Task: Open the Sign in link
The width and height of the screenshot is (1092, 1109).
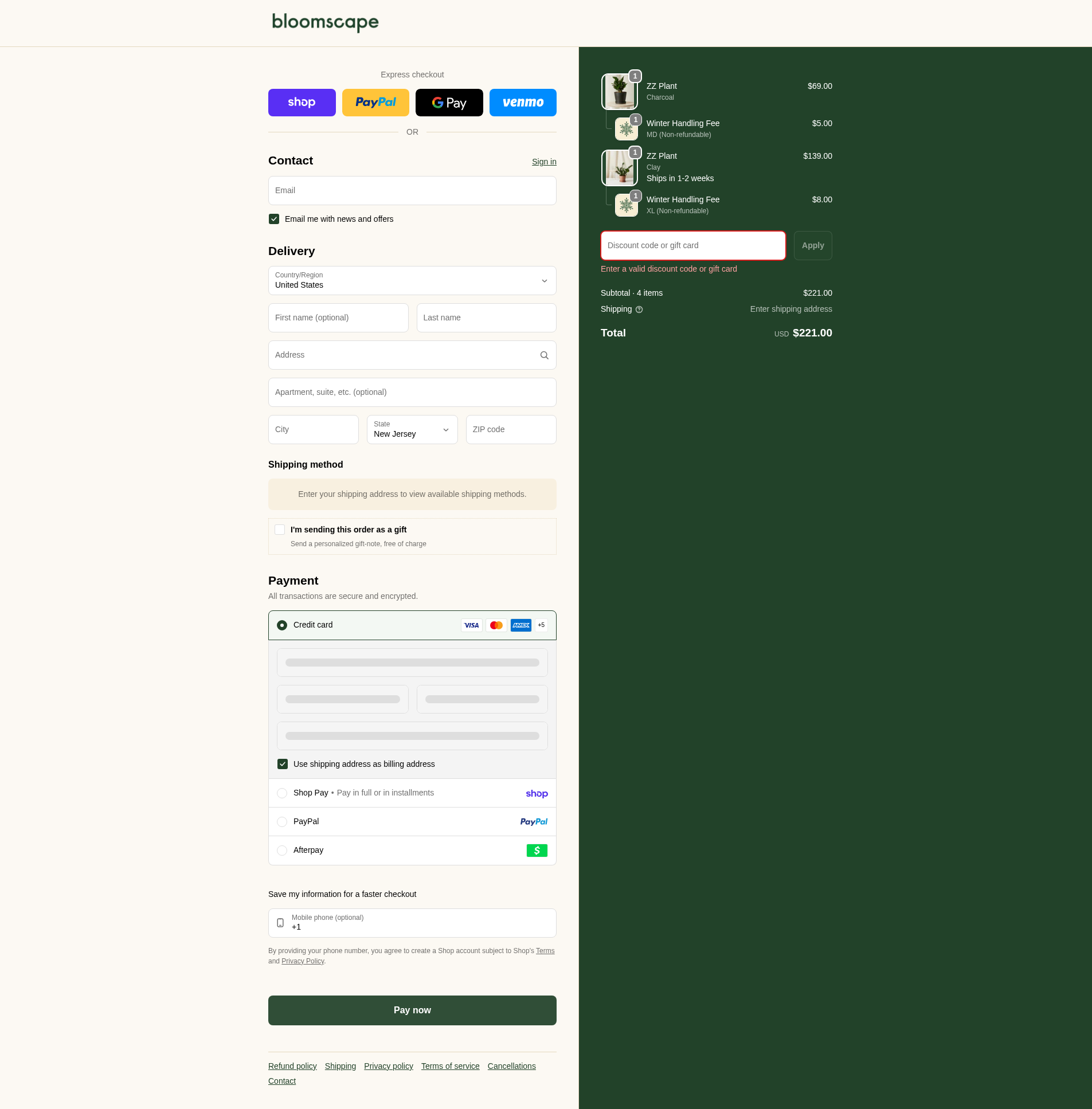Action: 543,162
